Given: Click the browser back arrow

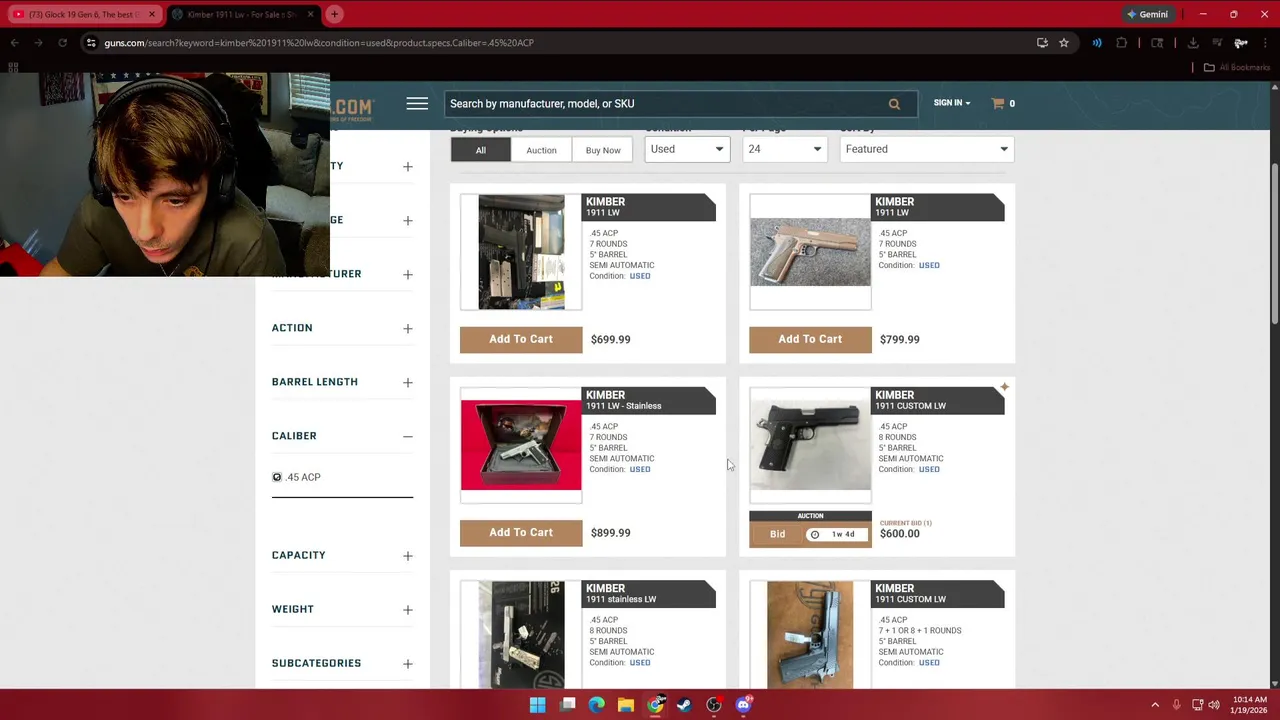Looking at the screenshot, I should pyautogui.click(x=14, y=43).
